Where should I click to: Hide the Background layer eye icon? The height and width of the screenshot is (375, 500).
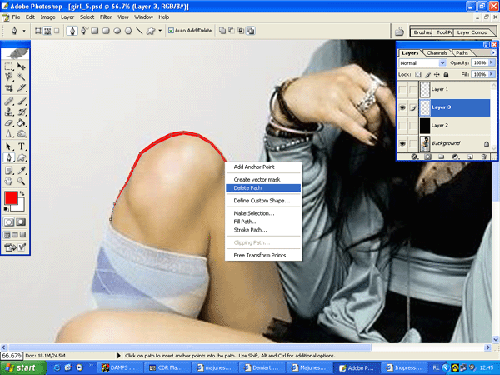tap(403, 144)
